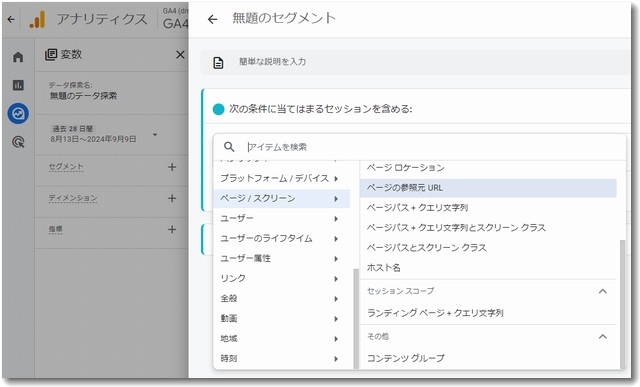Select the Explore compass icon
This screenshot has width=640, height=387.
[18, 113]
